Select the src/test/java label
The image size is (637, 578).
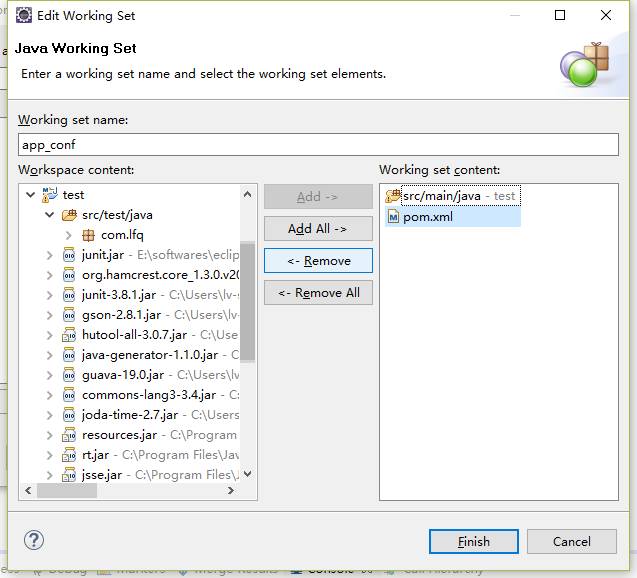117,215
